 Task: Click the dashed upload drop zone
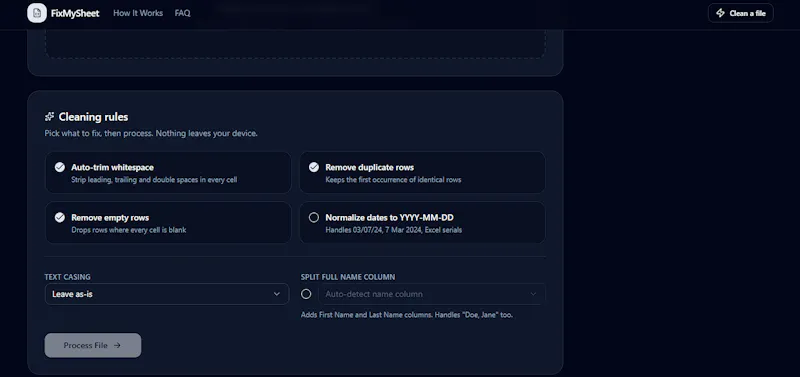click(x=295, y=44)
